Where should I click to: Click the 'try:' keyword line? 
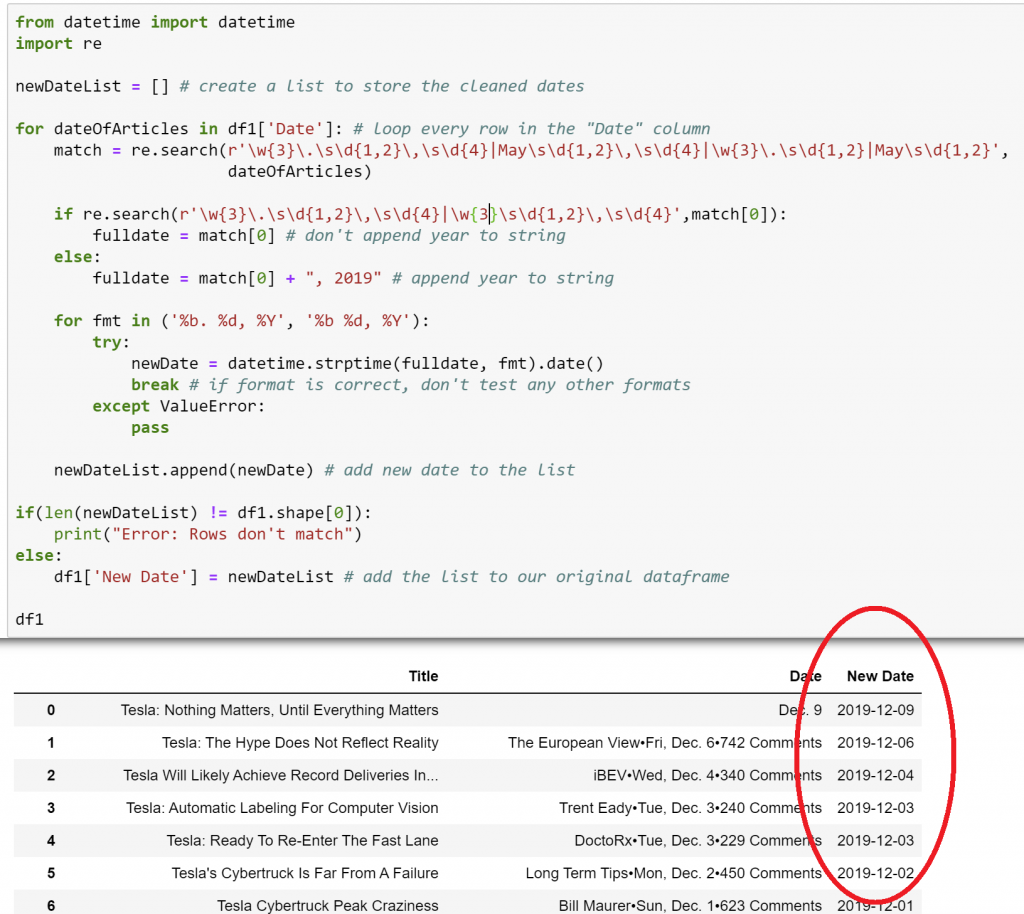[x=111, y=342]
